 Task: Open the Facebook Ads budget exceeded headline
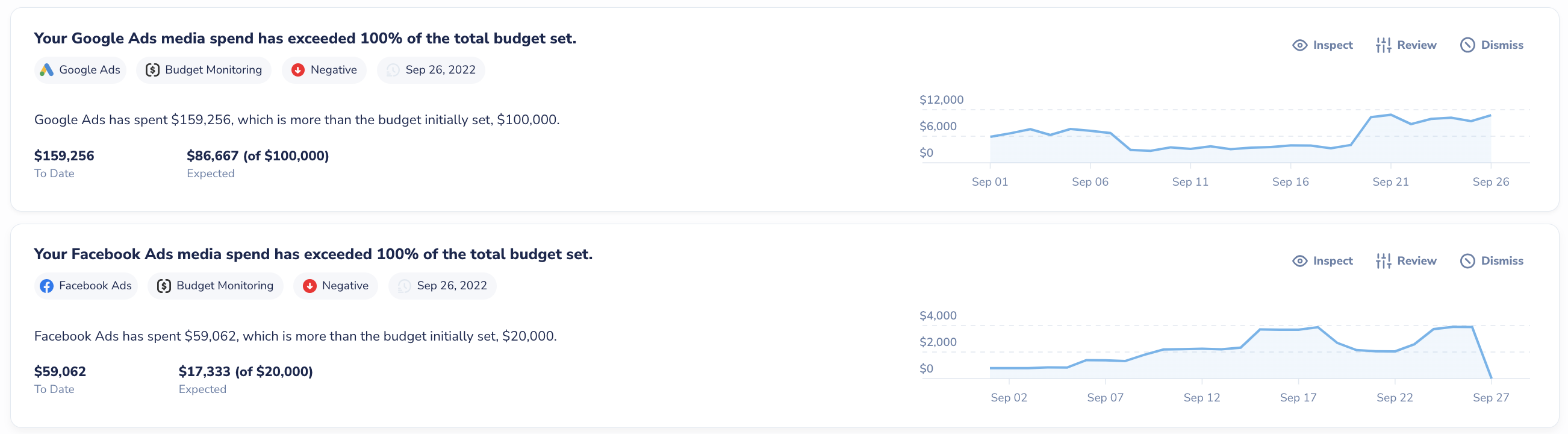point(313,254)
